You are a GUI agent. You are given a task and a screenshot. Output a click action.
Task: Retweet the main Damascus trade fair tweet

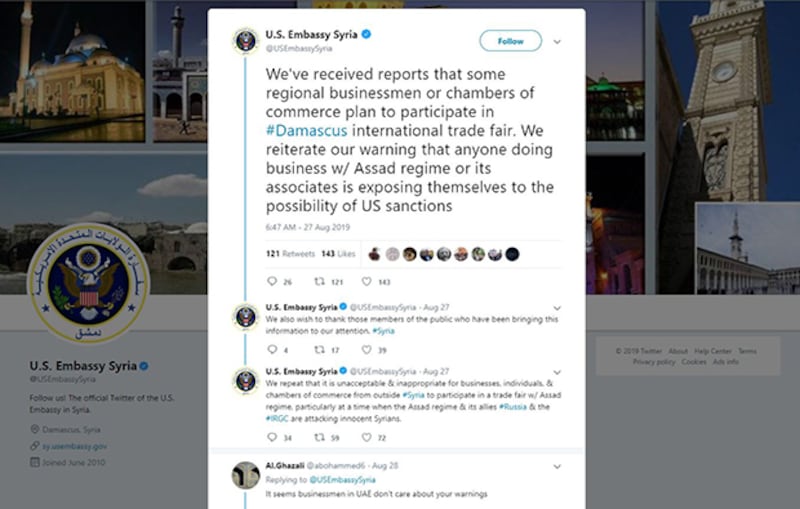click(319, 281)
